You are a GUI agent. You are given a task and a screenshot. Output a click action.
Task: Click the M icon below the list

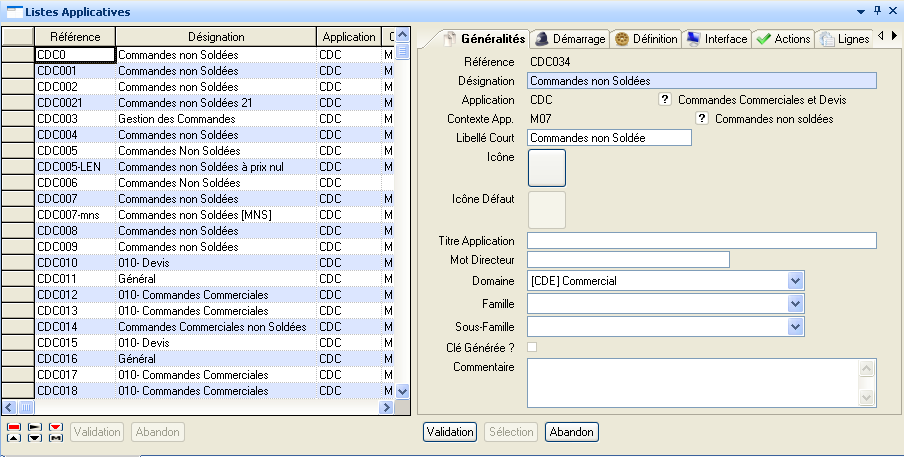[x=56, y=438]
